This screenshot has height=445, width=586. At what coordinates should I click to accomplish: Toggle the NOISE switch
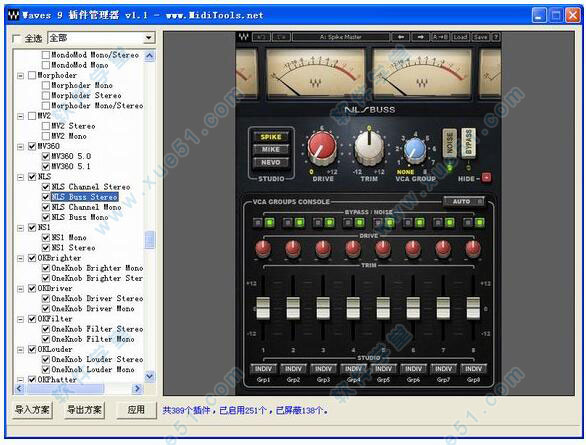(x=450, y=142)
